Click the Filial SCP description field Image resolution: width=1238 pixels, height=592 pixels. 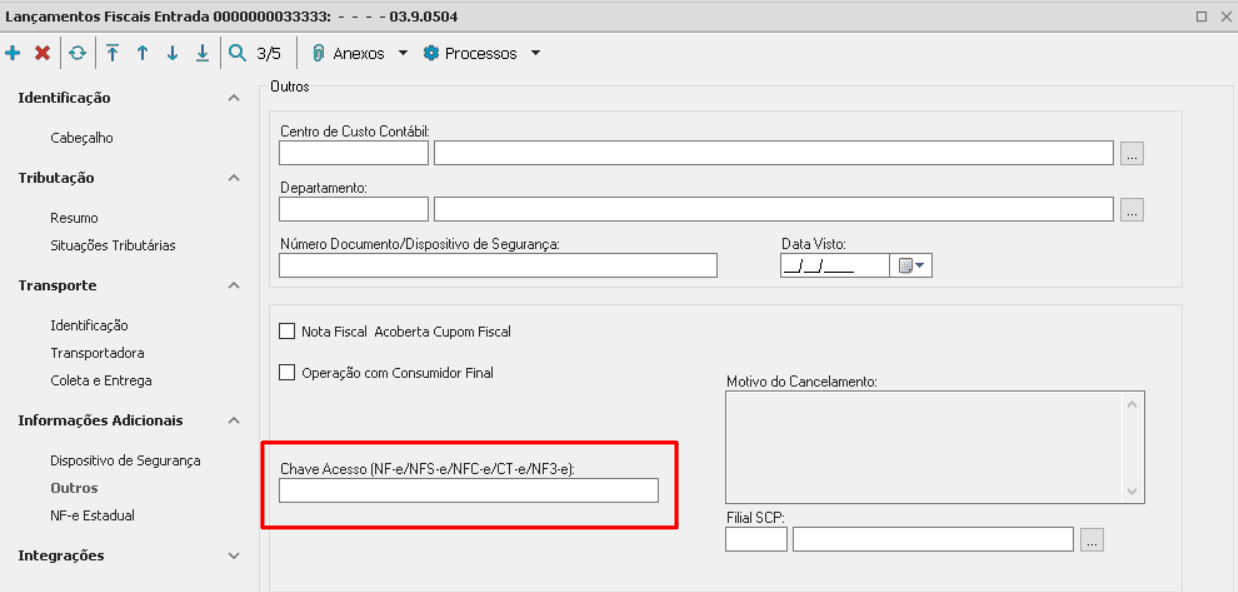pos(932,539)
